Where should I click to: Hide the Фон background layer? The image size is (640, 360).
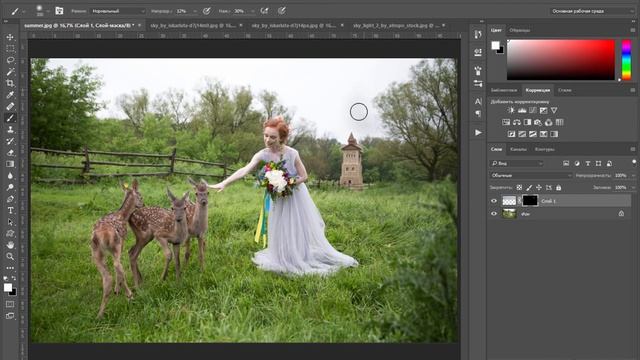click(x=494, y=213)
